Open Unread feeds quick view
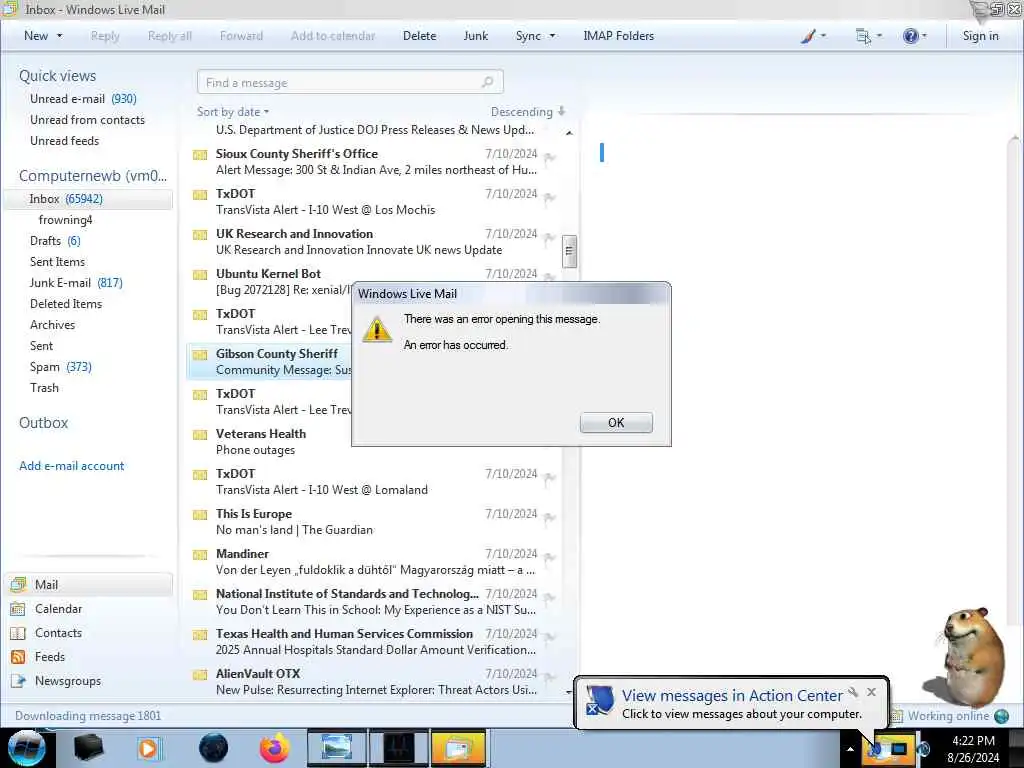The image size is (1024, 768). (65, 140)
